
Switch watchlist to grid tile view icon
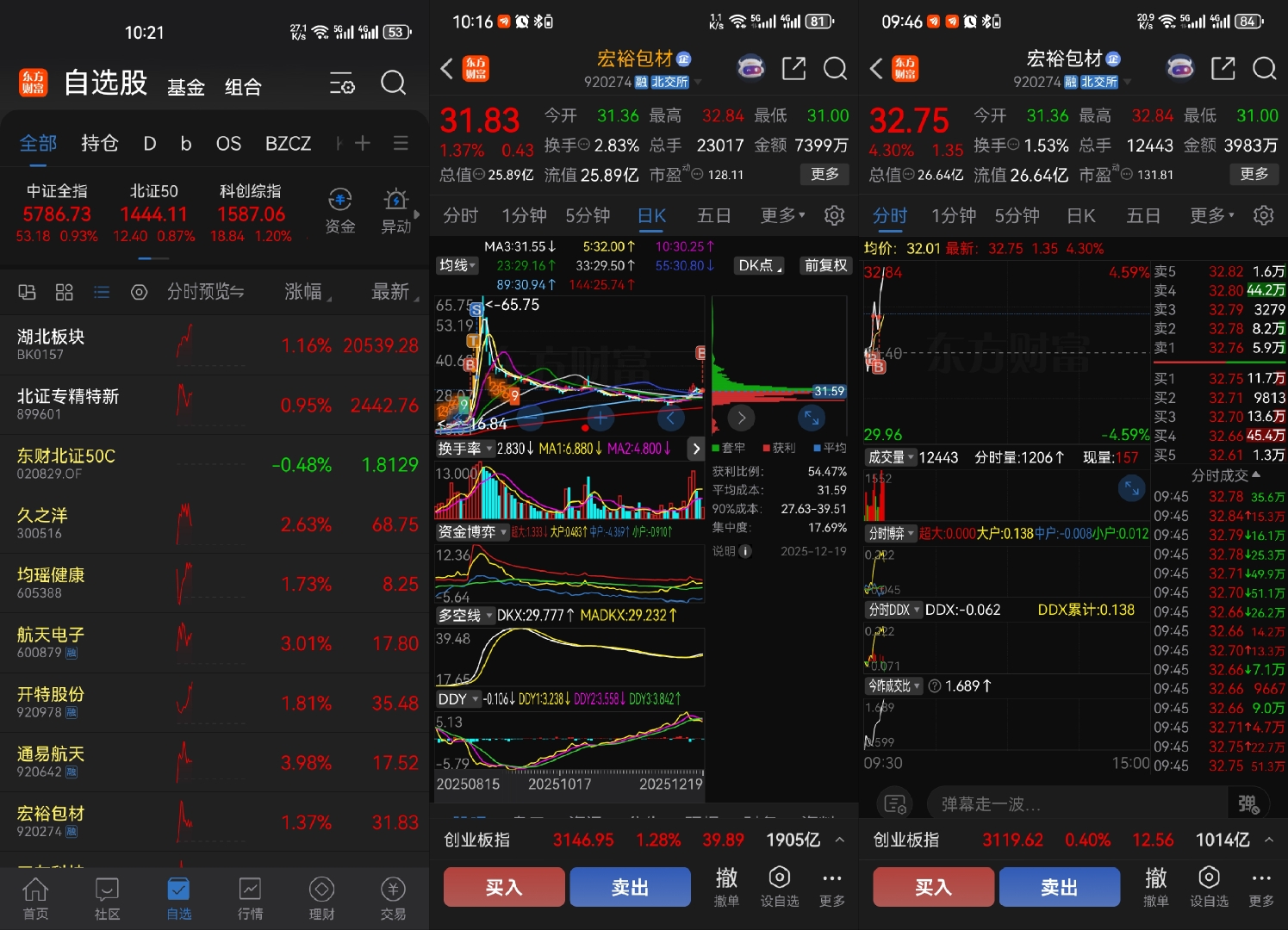(x=64, y=293)
